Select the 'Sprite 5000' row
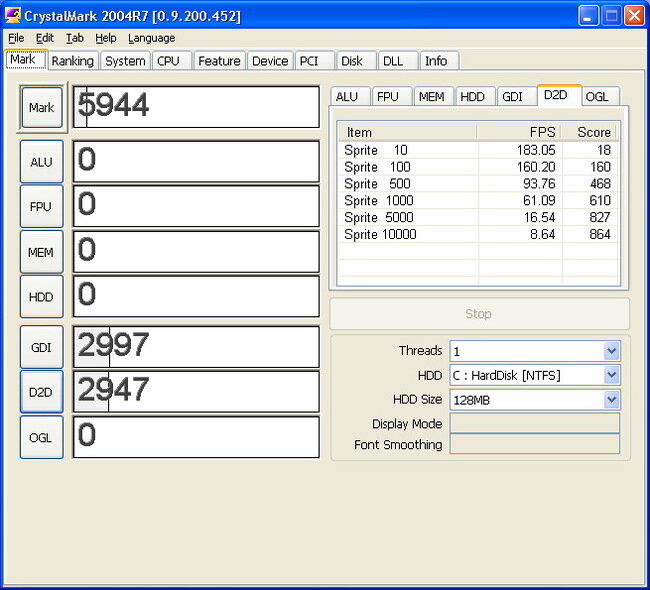Image resolution: width=650 pixels, height=590 pixels. pyautogui.click(x=478, y=217)
